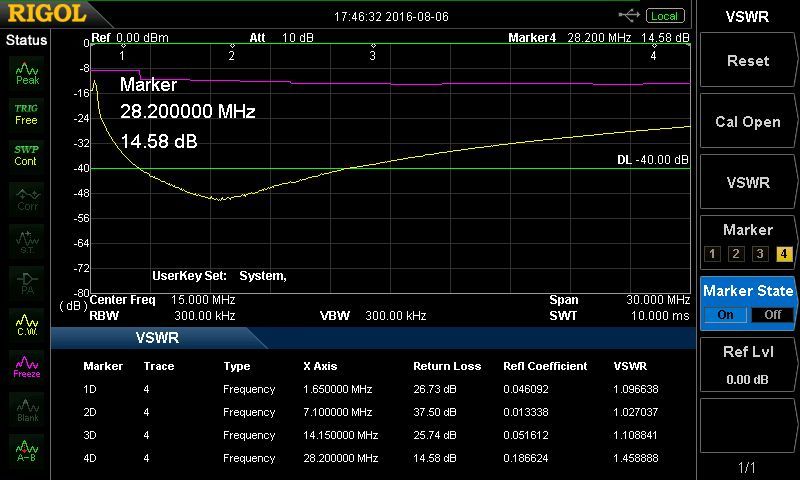Select the C.W. trace status icon
800x480 pixels.
(x=27, y=323)
